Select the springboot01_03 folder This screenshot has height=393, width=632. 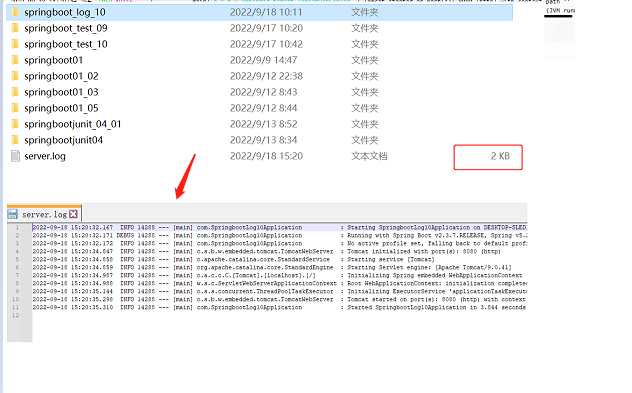(61, 92)
